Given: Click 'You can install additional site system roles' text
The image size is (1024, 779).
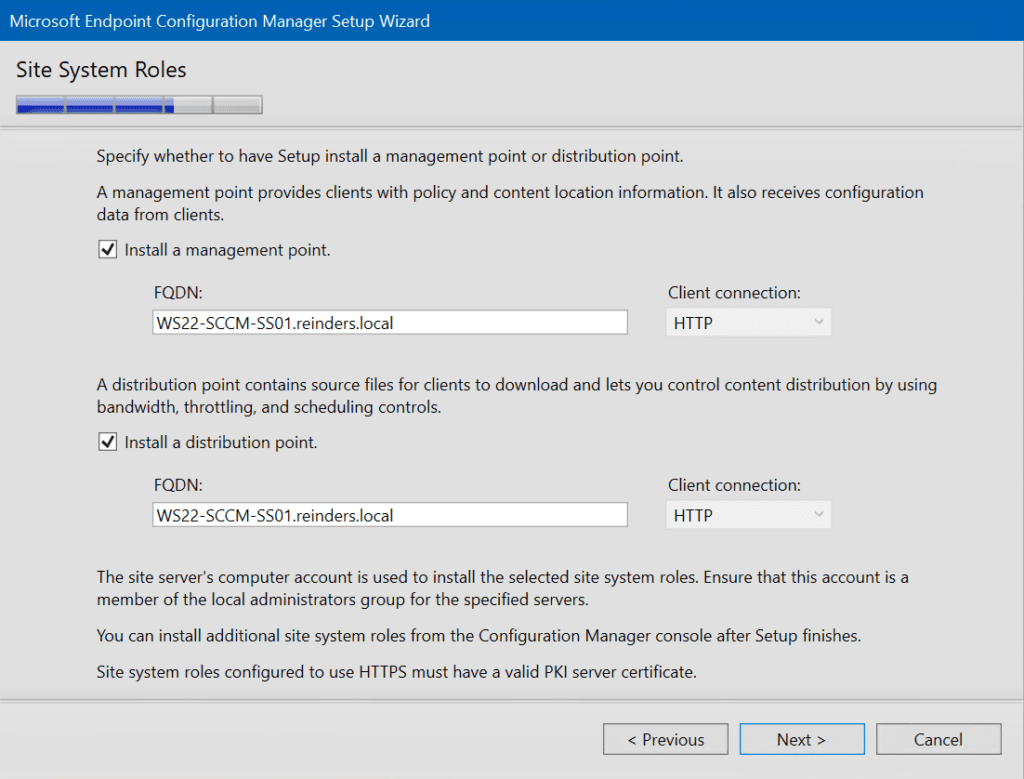Looking at the screenshot, I should (x=479, y=635).
